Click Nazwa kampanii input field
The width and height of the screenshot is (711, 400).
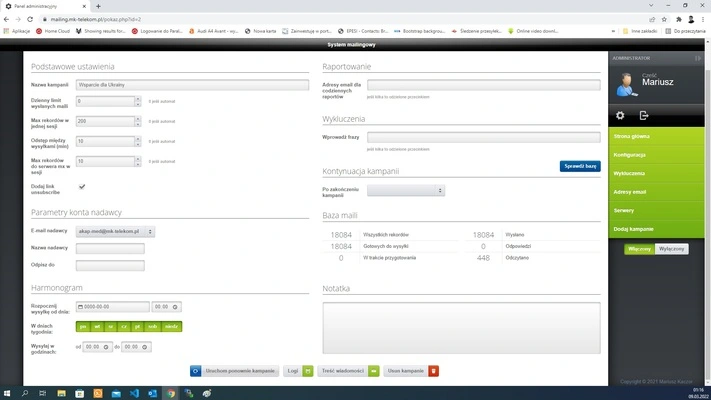(x=192, y=85)
